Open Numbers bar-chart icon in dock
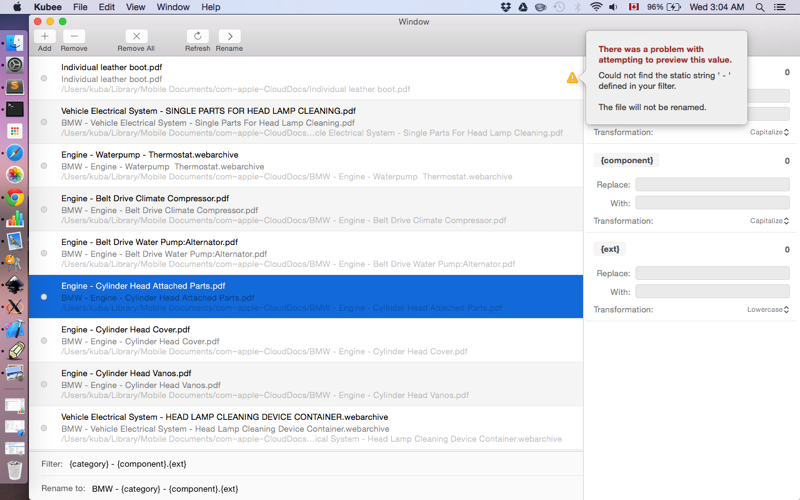 click(x=15, y=219)
